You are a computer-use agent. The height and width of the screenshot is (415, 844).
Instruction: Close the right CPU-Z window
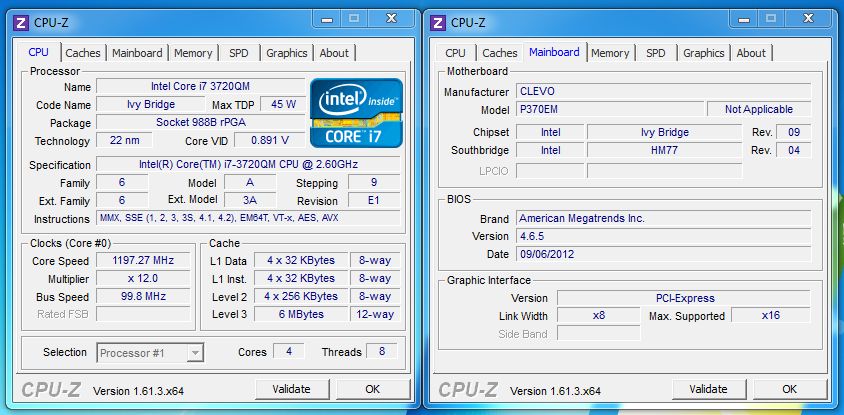(x=808, y=19)
